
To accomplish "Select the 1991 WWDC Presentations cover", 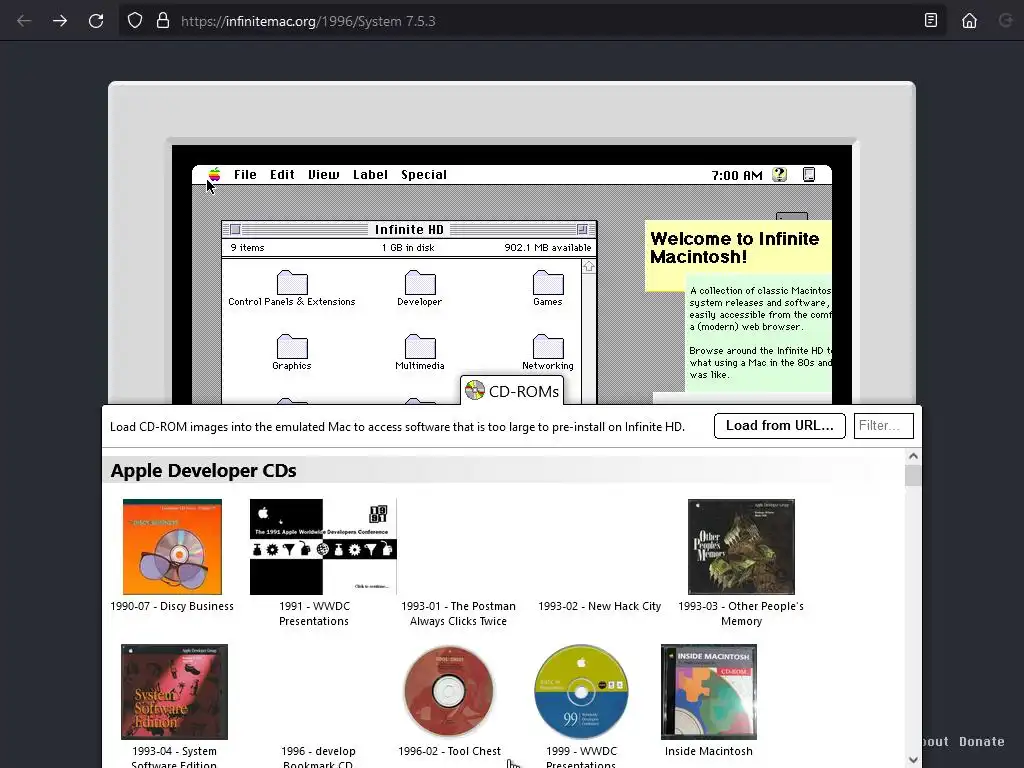I will point(323,547).
